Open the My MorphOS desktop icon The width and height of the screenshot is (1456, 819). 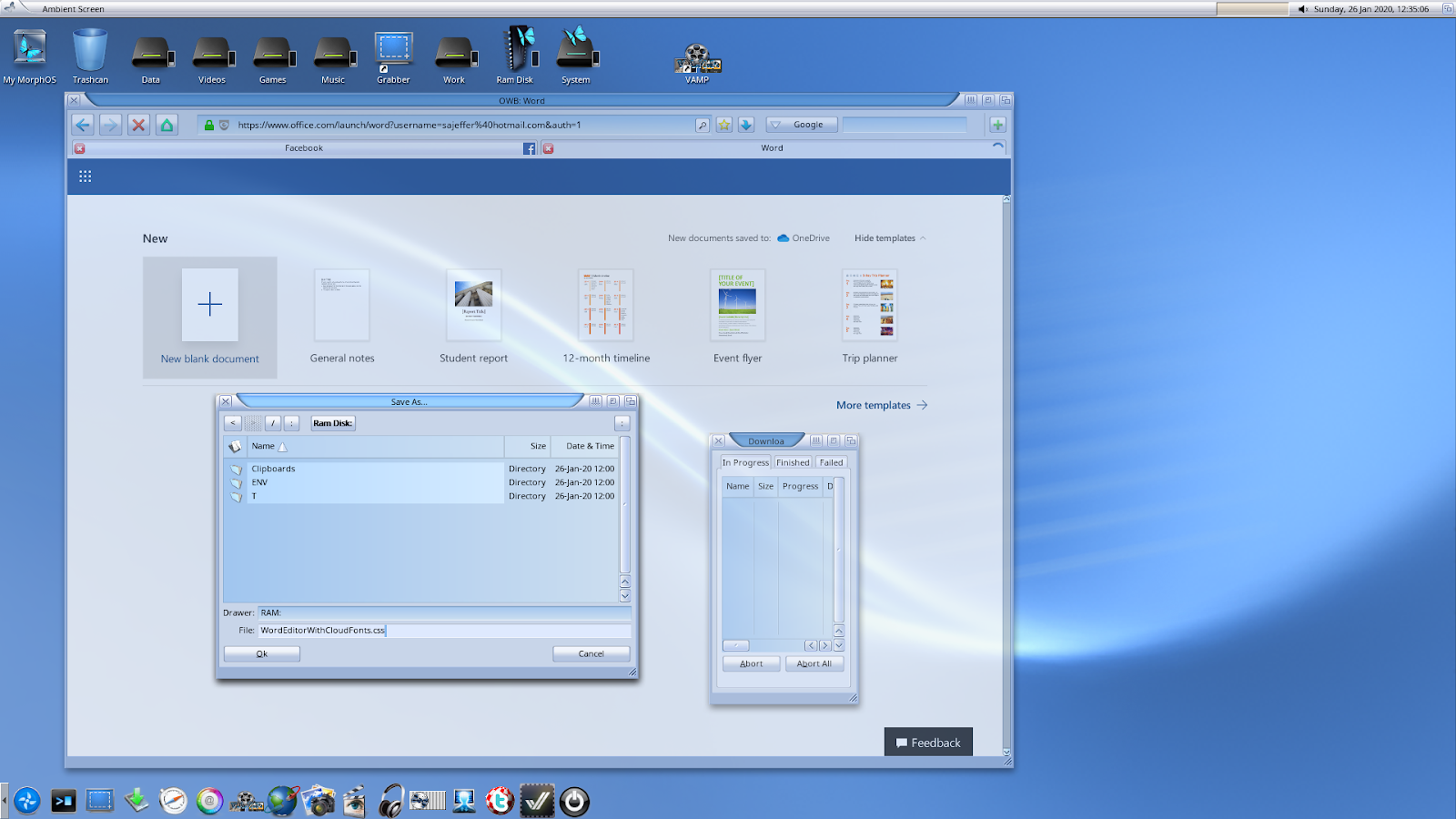pyautogui.click(x=30, y=56)
